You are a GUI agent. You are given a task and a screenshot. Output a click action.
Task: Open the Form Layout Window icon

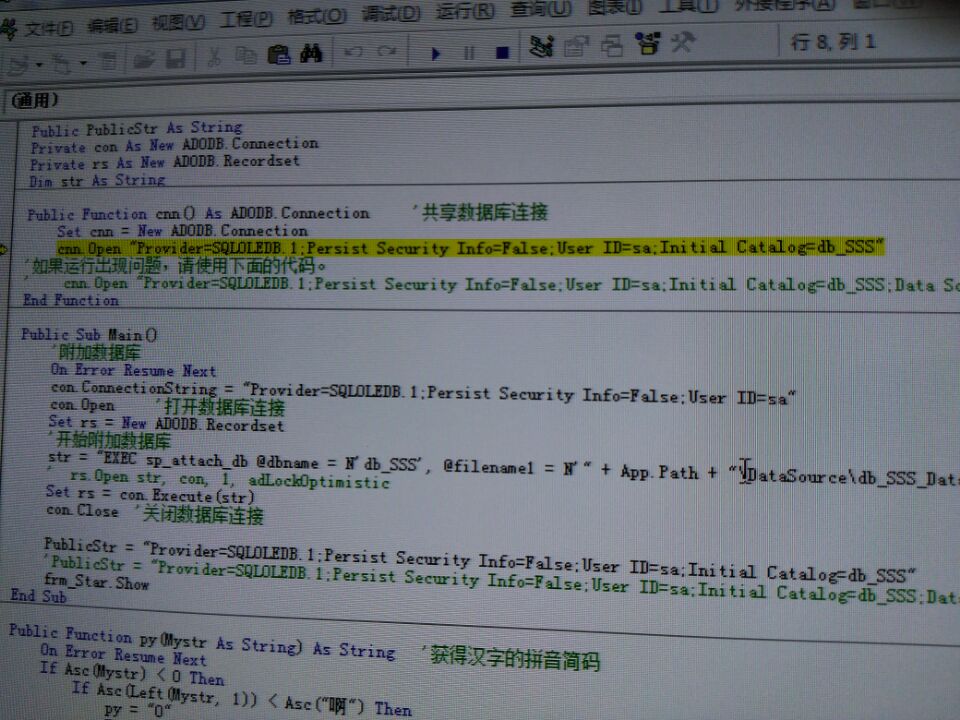click(x=612, y=45)
